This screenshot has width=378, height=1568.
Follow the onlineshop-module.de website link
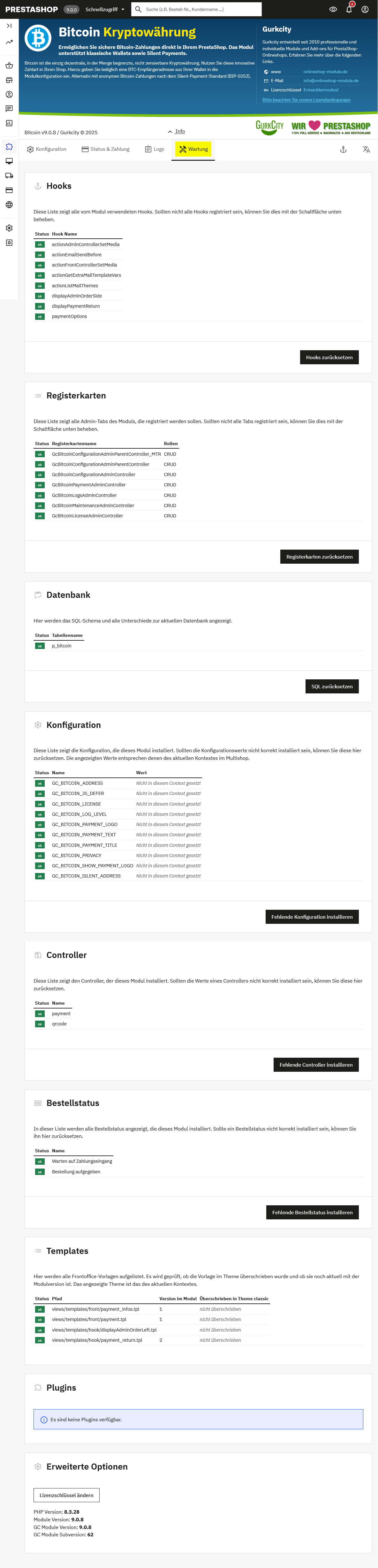tap(325, 72)
